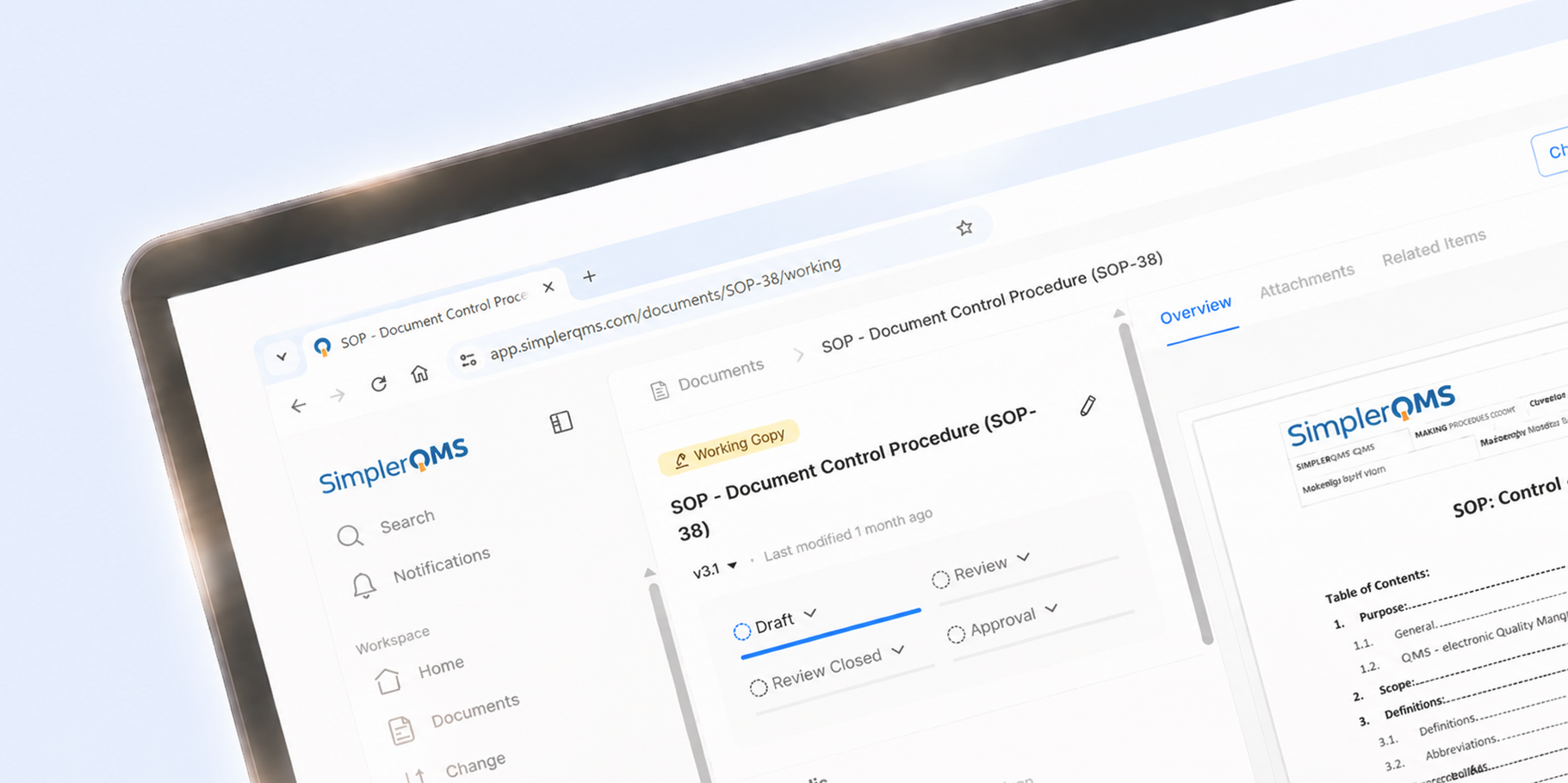The width and height of the screenshot is (1568, 783).
Task: Click the sidebar Documents page icon
Action: [x=400, y=730]
